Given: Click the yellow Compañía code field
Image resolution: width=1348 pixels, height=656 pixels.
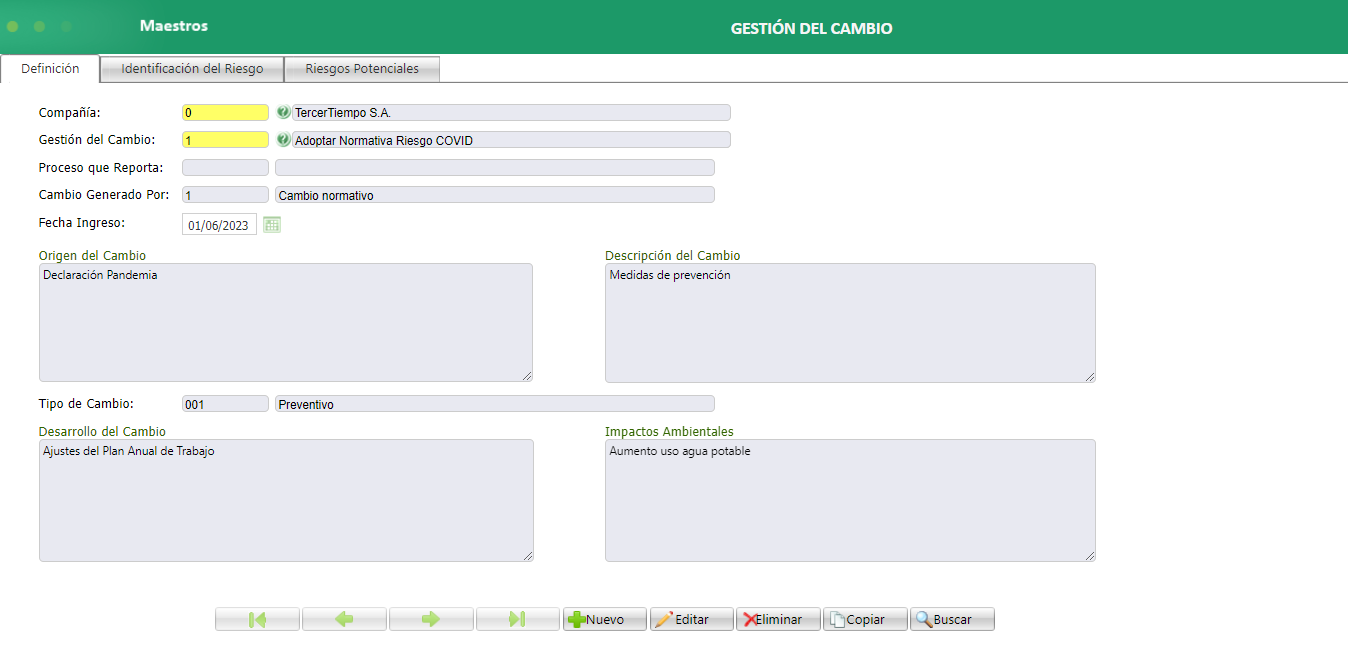Looking at the screenshot, I should pos(225,112).
